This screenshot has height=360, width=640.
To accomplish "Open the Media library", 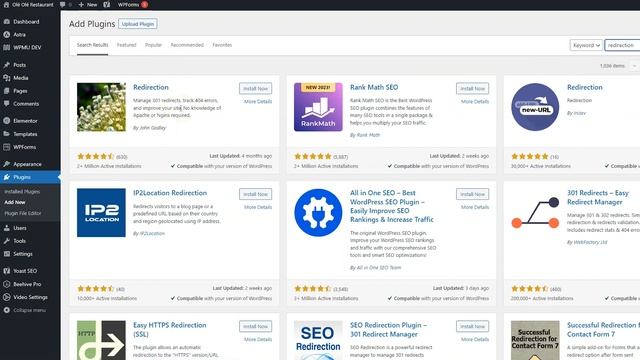I will point(20,78).
